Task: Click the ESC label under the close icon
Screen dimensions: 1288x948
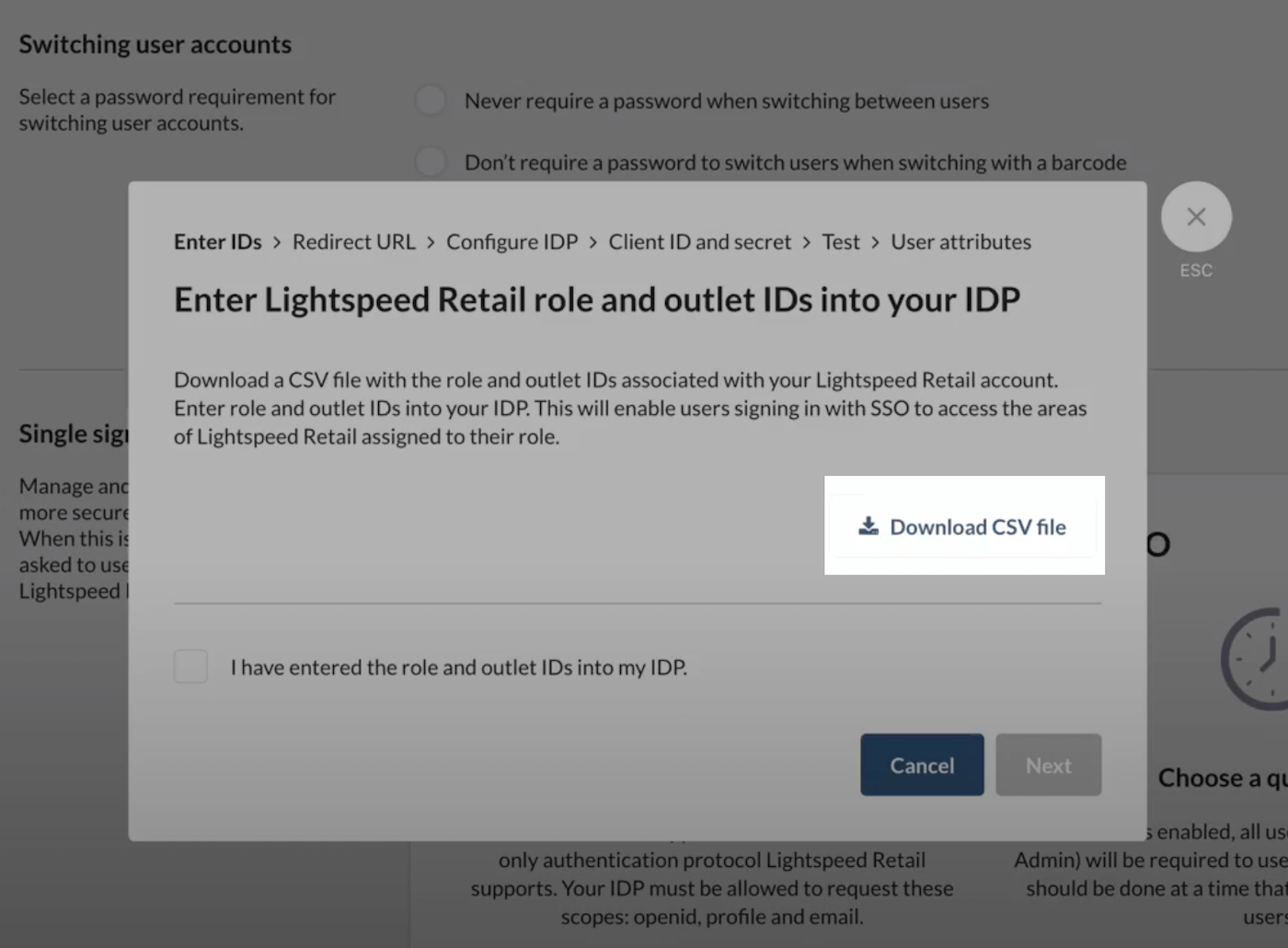Action: 1195,270
